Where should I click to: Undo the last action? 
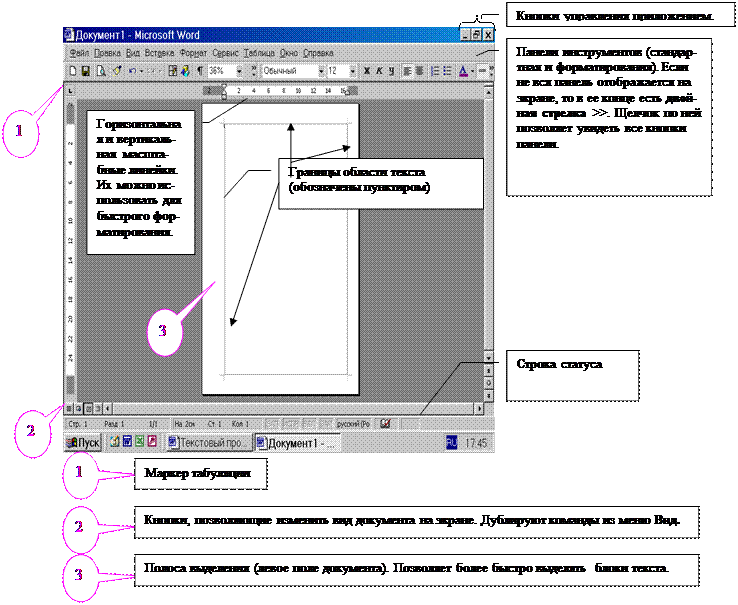coord(133,71)
